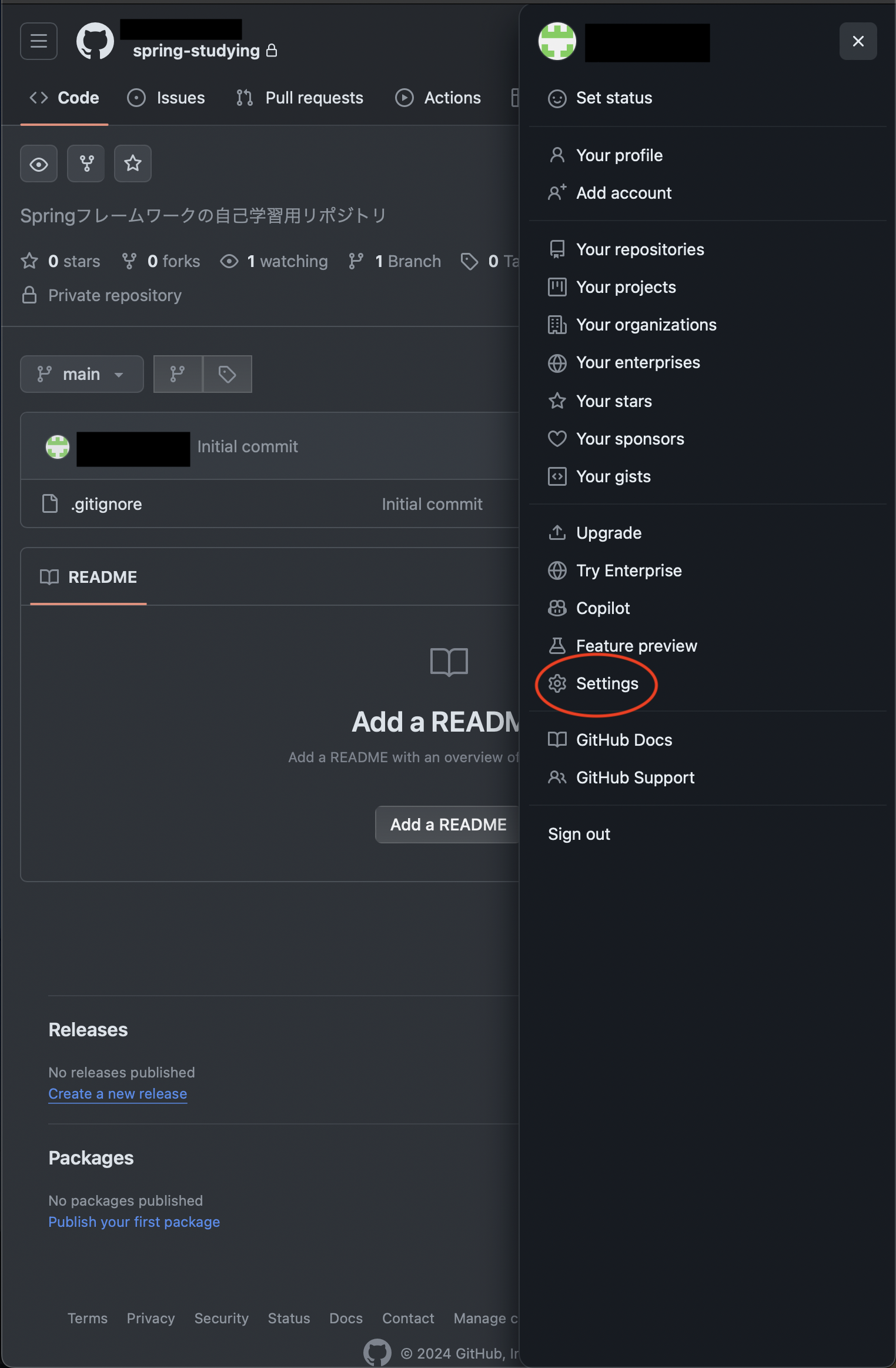896x1368 pixels.
Task: Open the Docs footer link
Action: 346,1319
